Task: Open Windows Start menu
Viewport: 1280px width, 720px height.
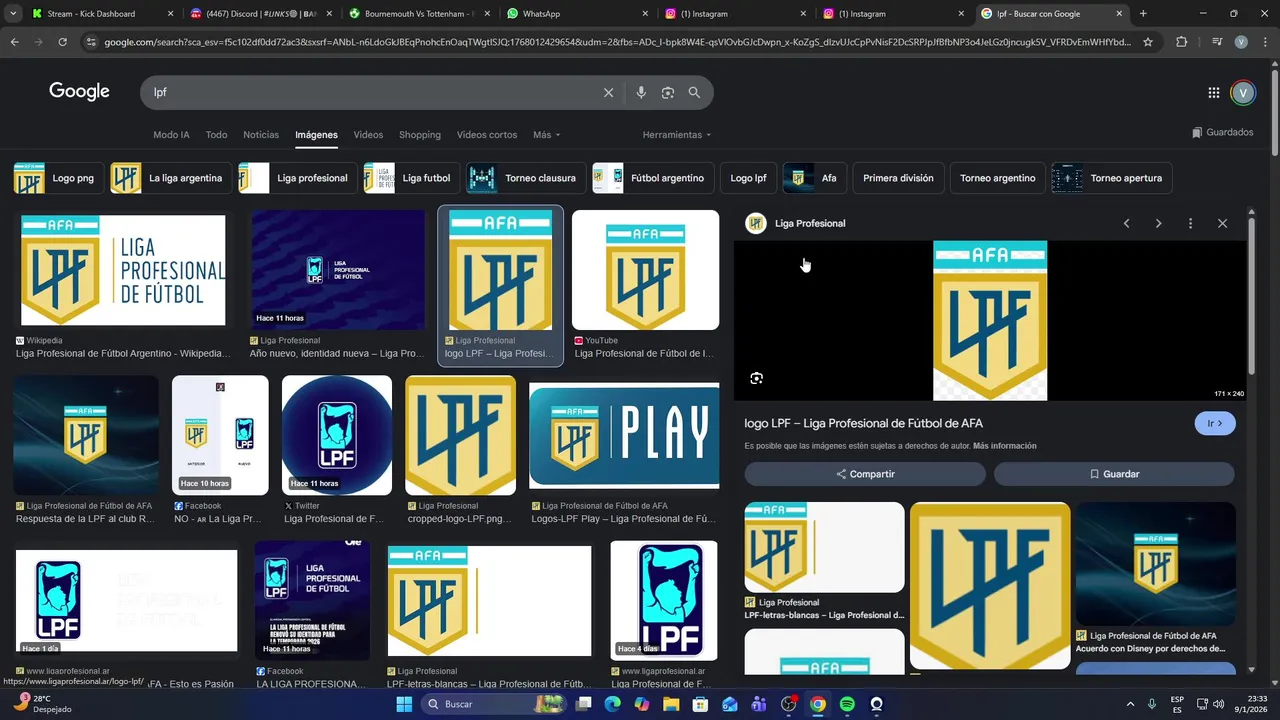Action: pos(404,704)
